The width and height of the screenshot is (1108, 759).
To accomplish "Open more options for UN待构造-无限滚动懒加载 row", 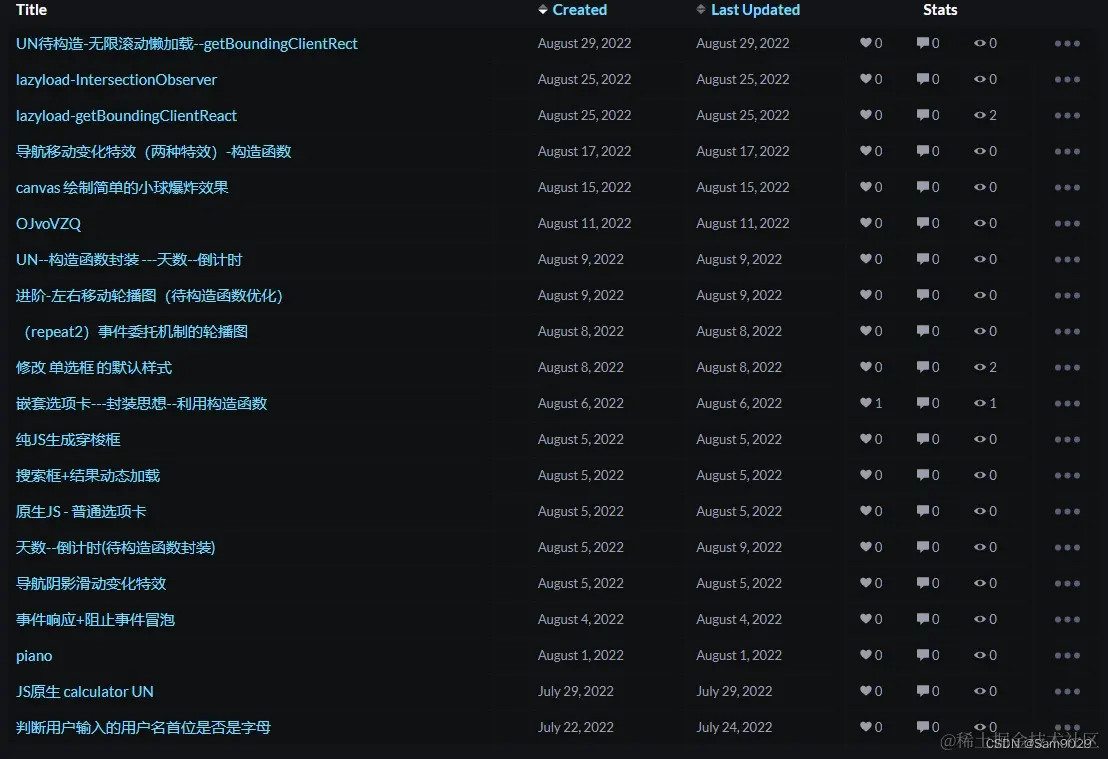I will [x=1067, y=43].
